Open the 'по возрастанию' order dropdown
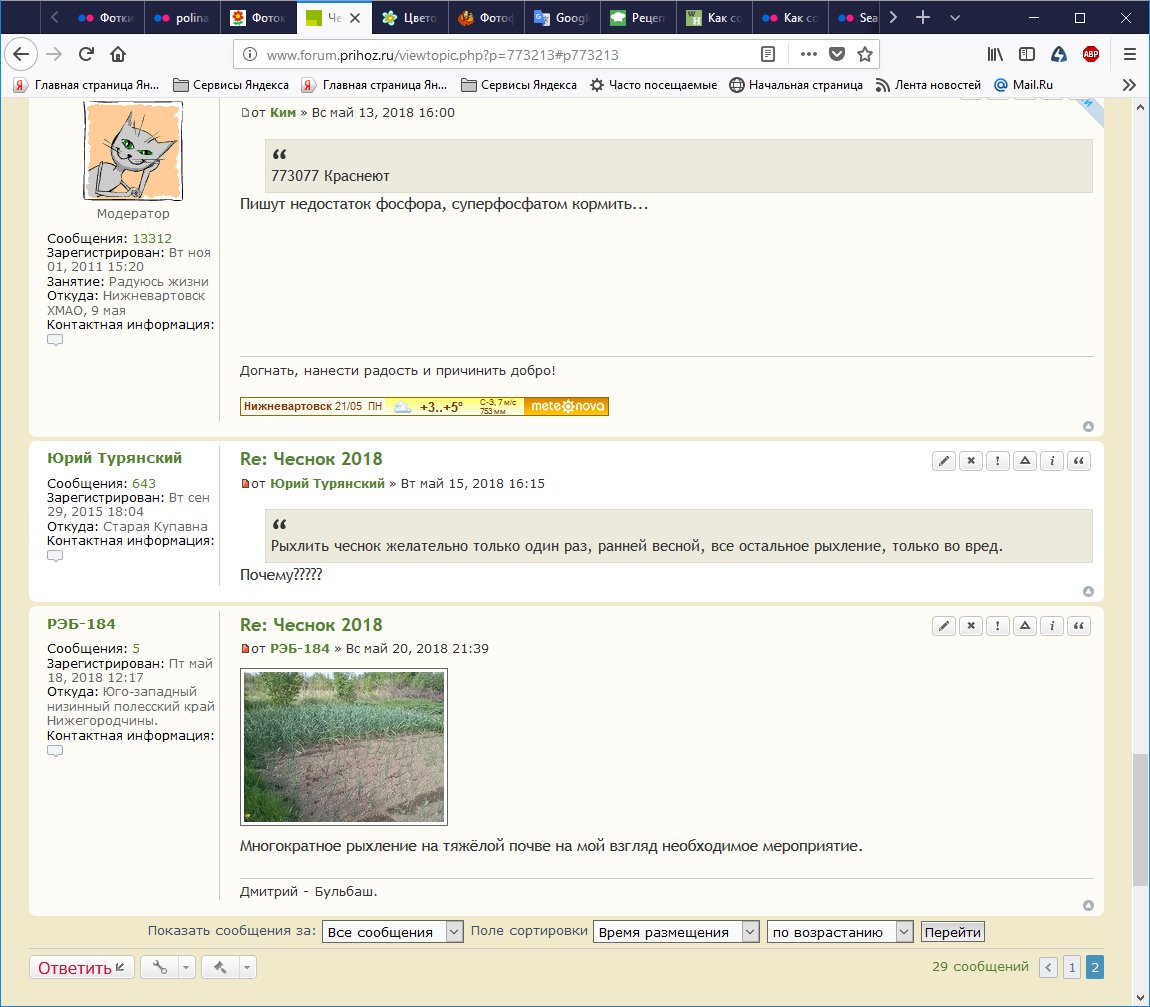The height and width of the screenshot is (1007, 1150). pos(840,932)
